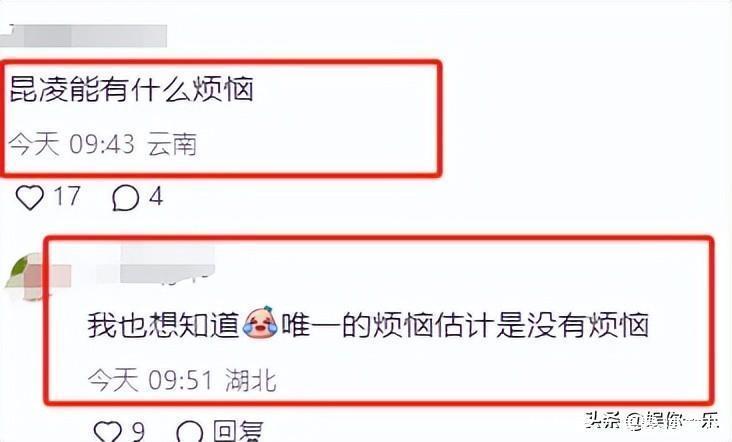732x442 pixels.
Task: Open the leaf avatar of the replier
Action: click(x=24, y=277)
